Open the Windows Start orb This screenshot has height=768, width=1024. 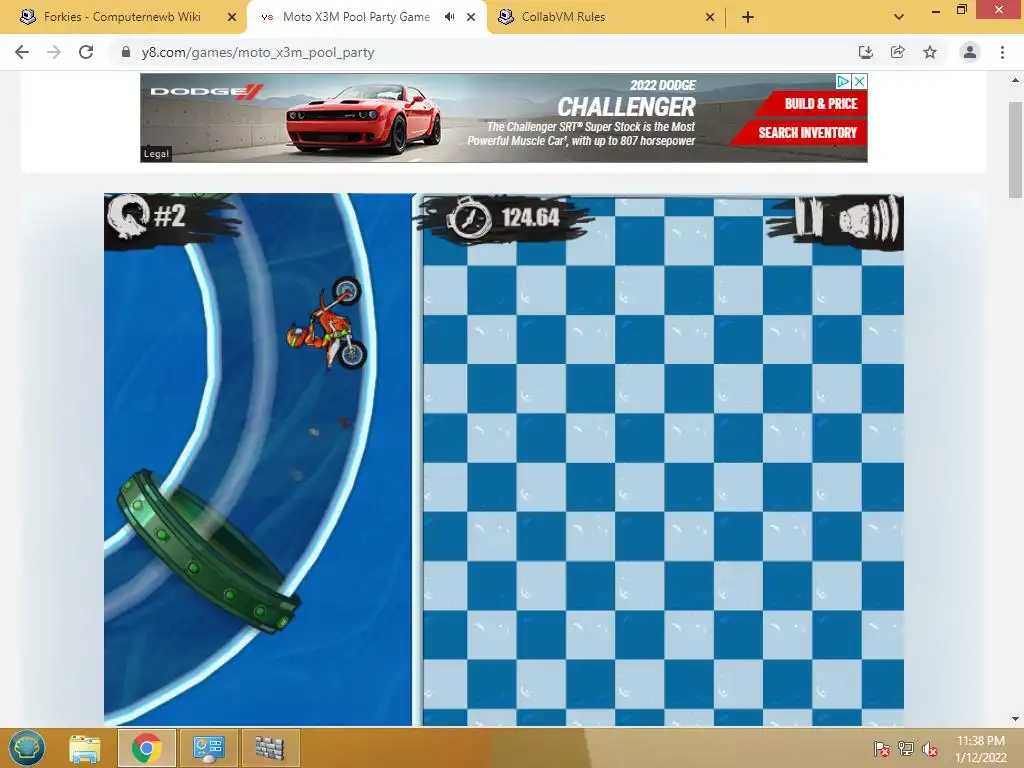tap(27, 748)
